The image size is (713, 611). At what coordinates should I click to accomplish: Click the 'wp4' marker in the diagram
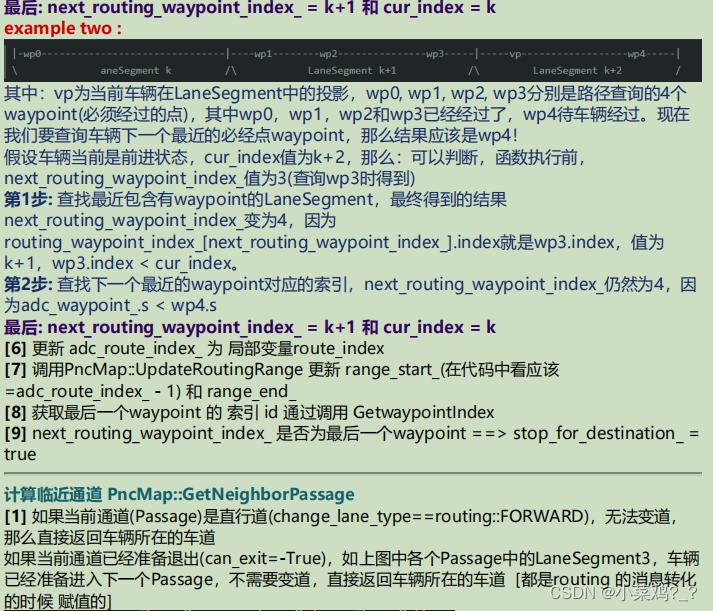click(x=637, y=54)
